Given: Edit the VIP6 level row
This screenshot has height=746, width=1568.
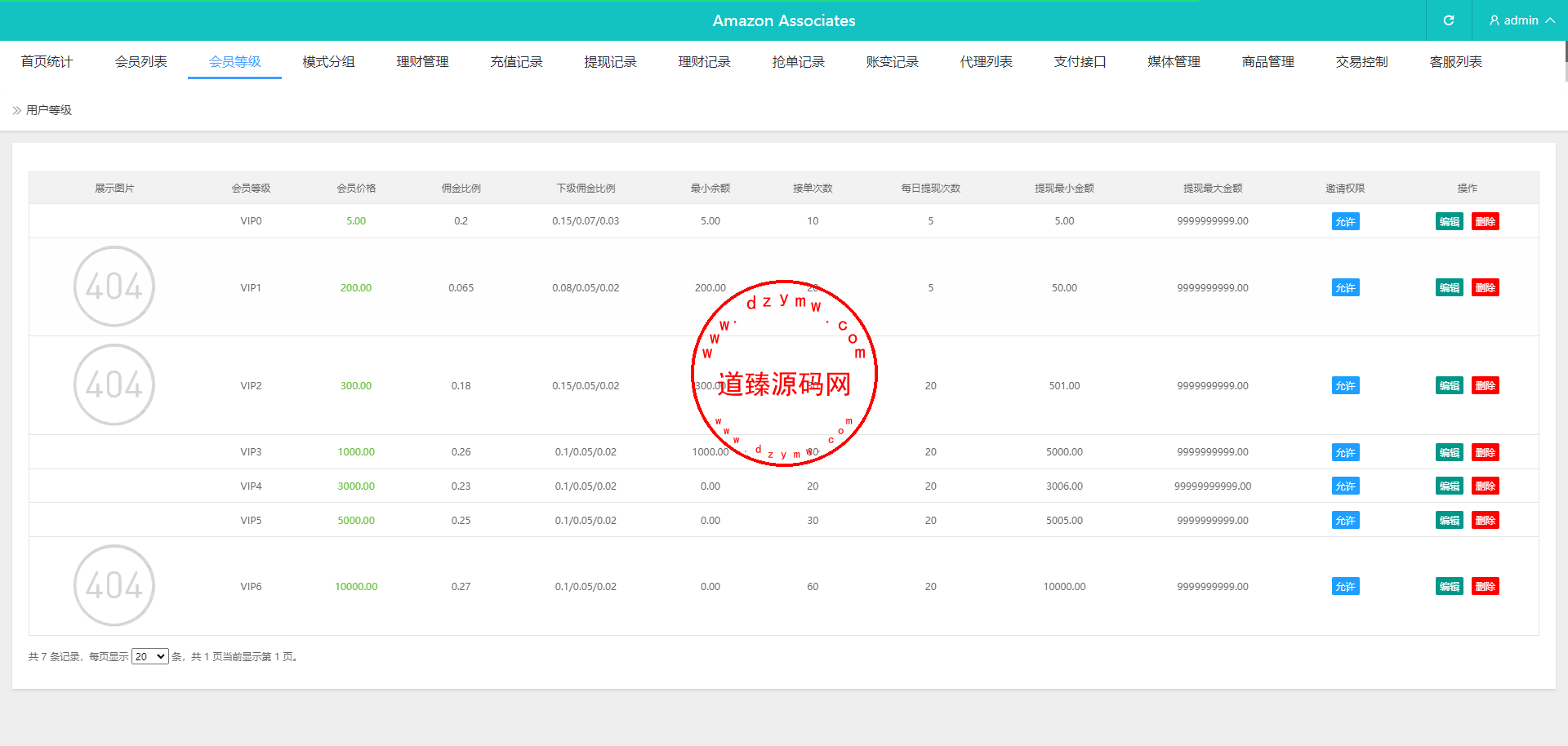Looking at the screenshot, I should click(x=1450, y=586).
